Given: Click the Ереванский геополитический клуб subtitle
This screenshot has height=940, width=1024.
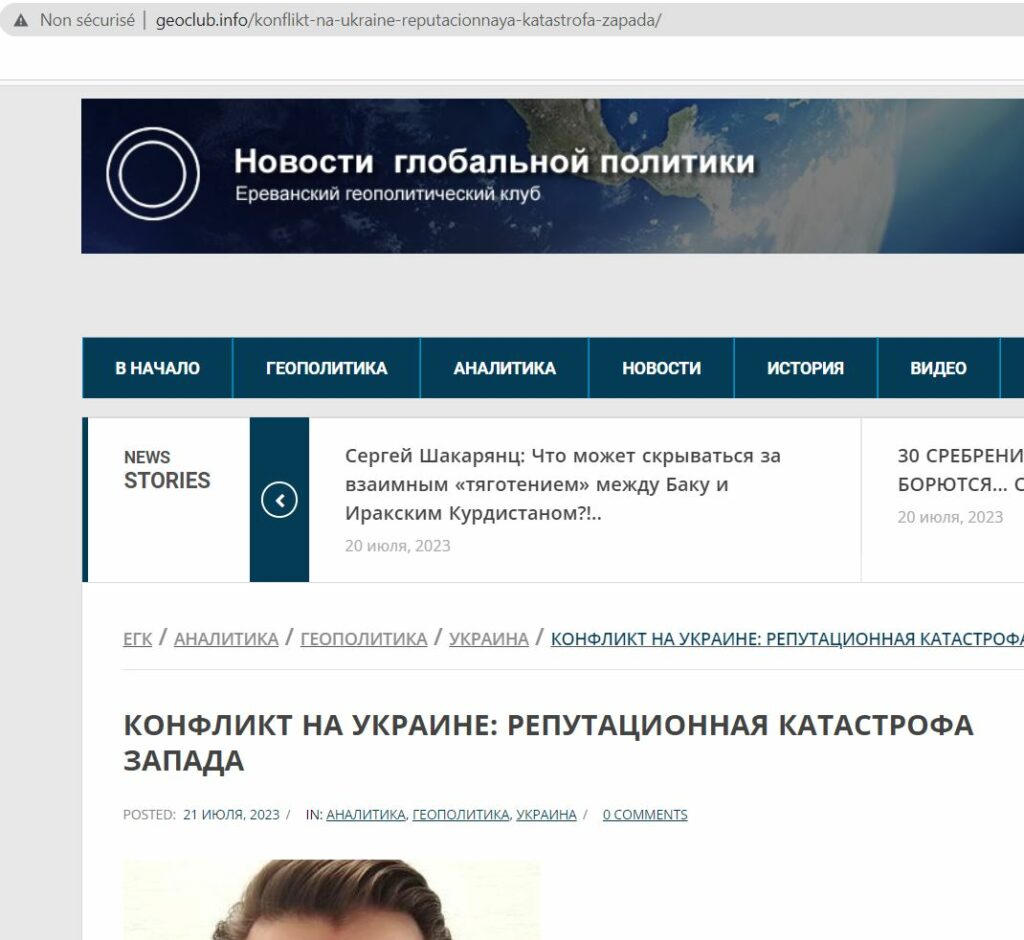Looking at the screenshot, I should click(388, 194).
